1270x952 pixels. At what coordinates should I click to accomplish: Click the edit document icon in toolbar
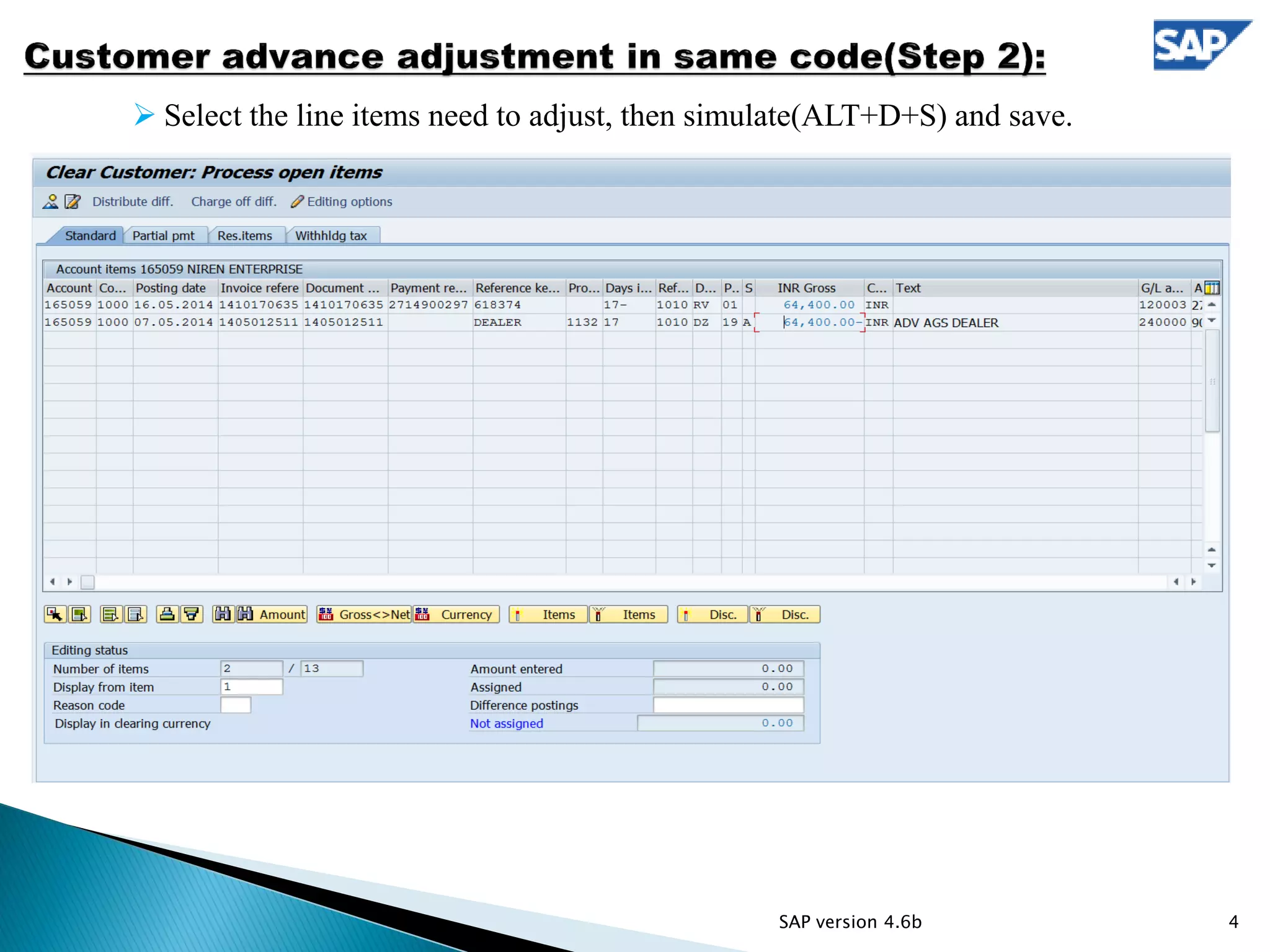click(x=73, y=201)
